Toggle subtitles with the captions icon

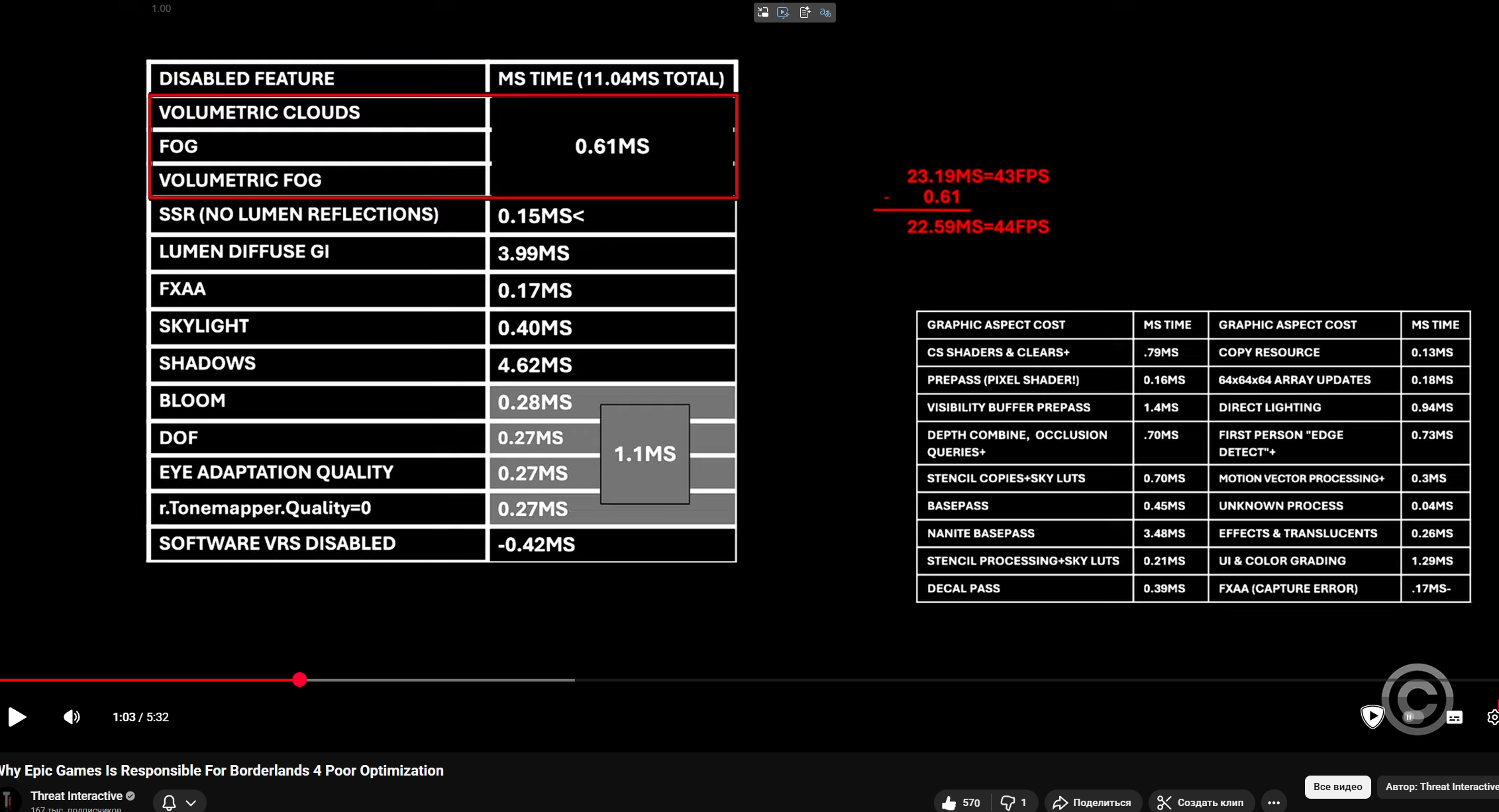[1454, 717]
